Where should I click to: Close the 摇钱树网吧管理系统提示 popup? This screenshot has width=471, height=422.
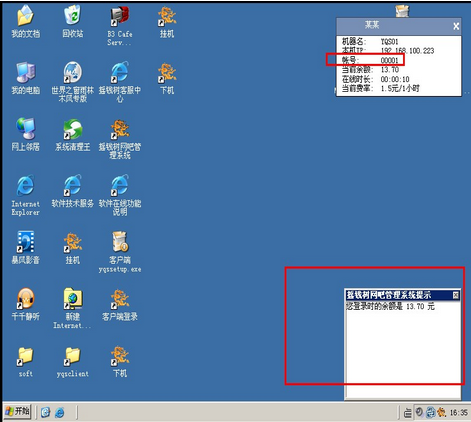pos(456,295)
